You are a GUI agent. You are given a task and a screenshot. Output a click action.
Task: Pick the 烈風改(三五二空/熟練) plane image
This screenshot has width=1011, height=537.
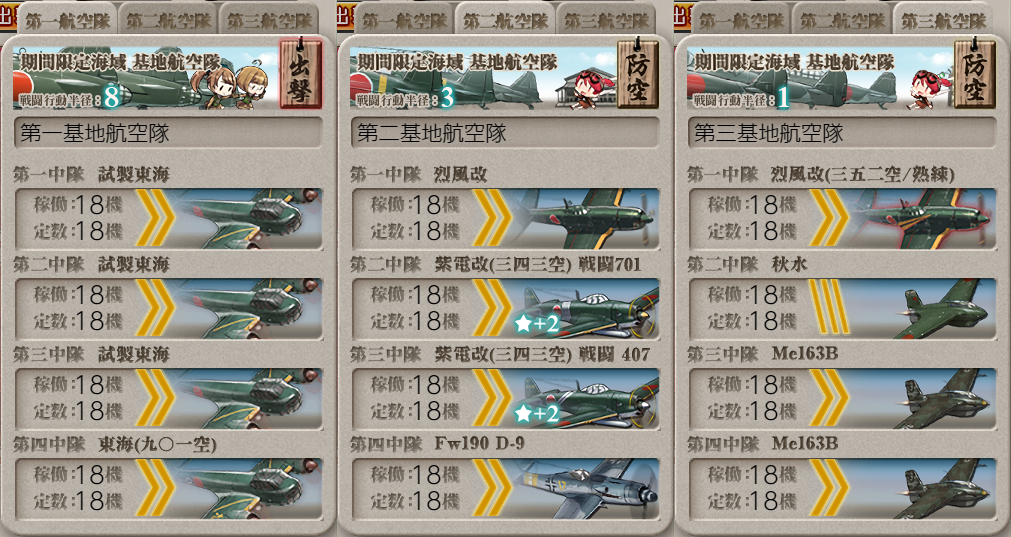tap(922, 218)
